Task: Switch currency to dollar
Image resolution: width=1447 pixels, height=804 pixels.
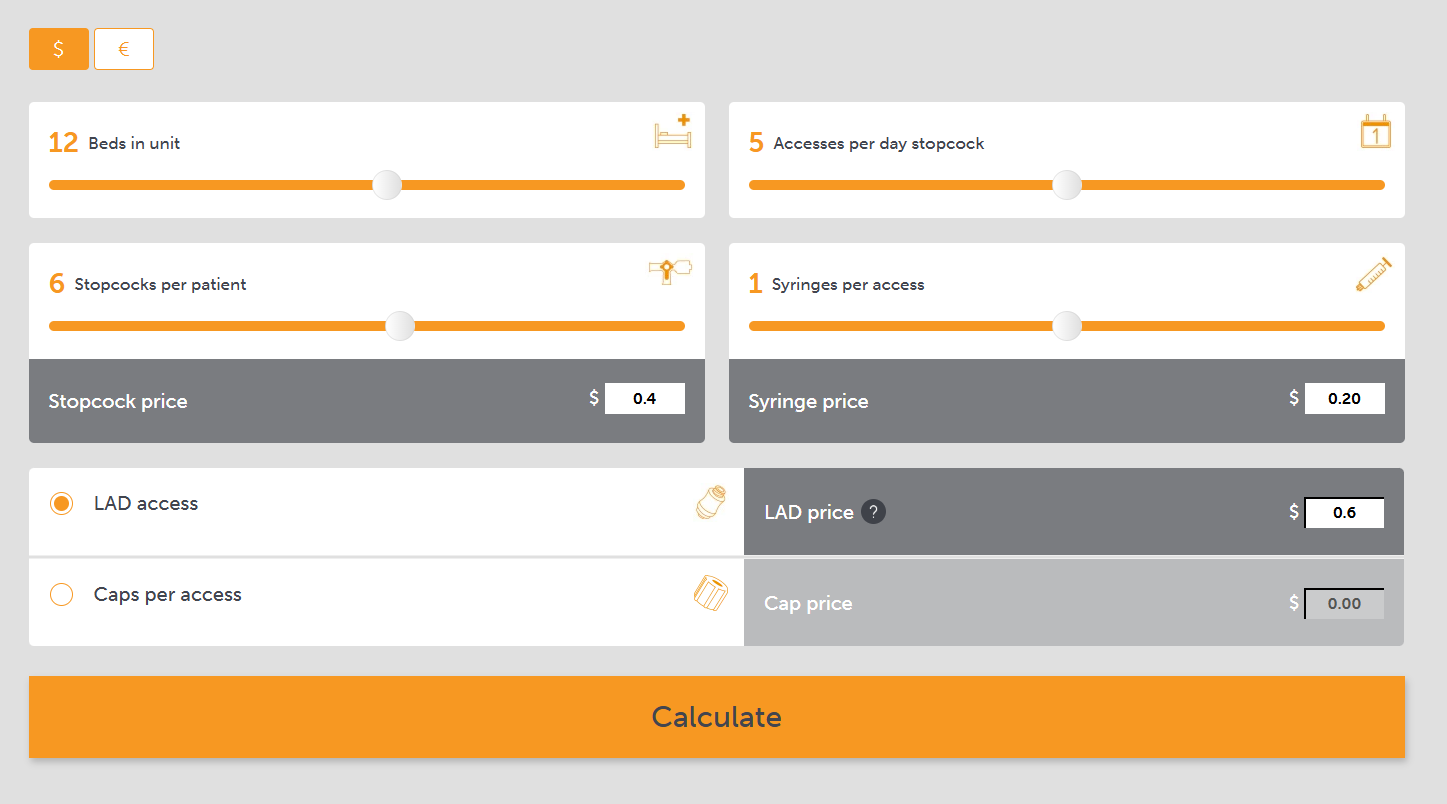Action: pyautogui.click(x=59, y=49)
